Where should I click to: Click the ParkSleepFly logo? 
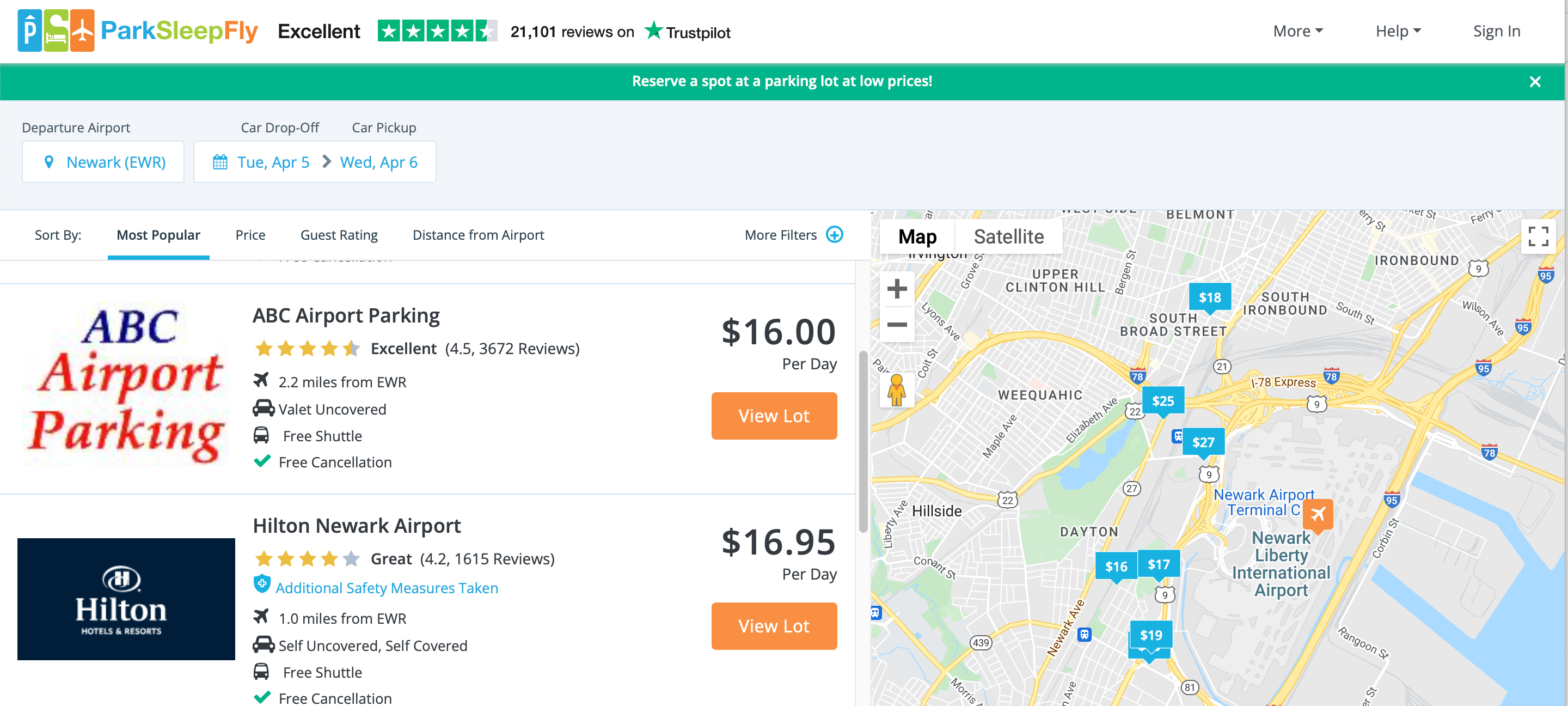[x=138, y=31]
